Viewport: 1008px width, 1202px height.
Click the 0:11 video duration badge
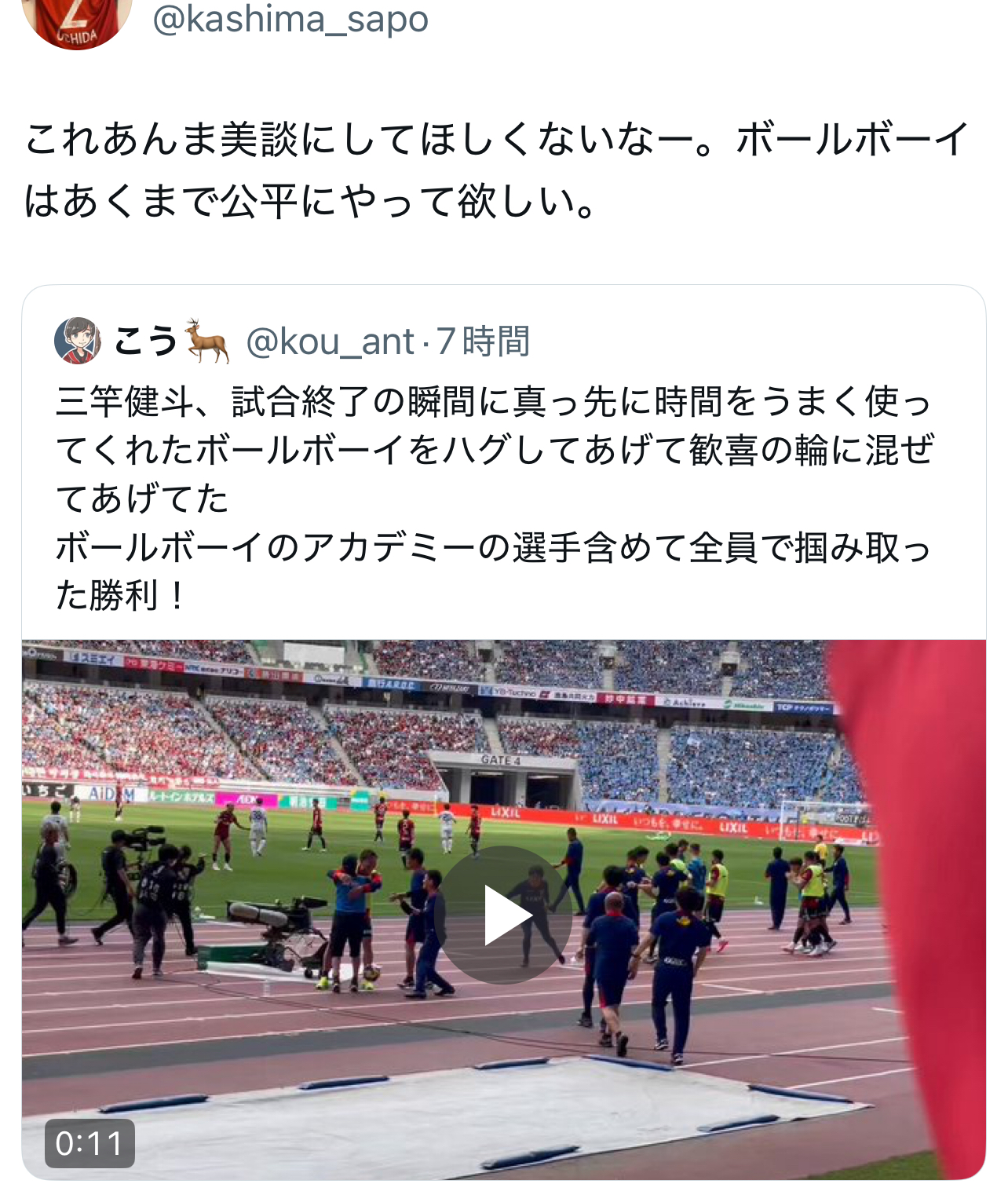pyautogui.click(x=89, y=1143)
